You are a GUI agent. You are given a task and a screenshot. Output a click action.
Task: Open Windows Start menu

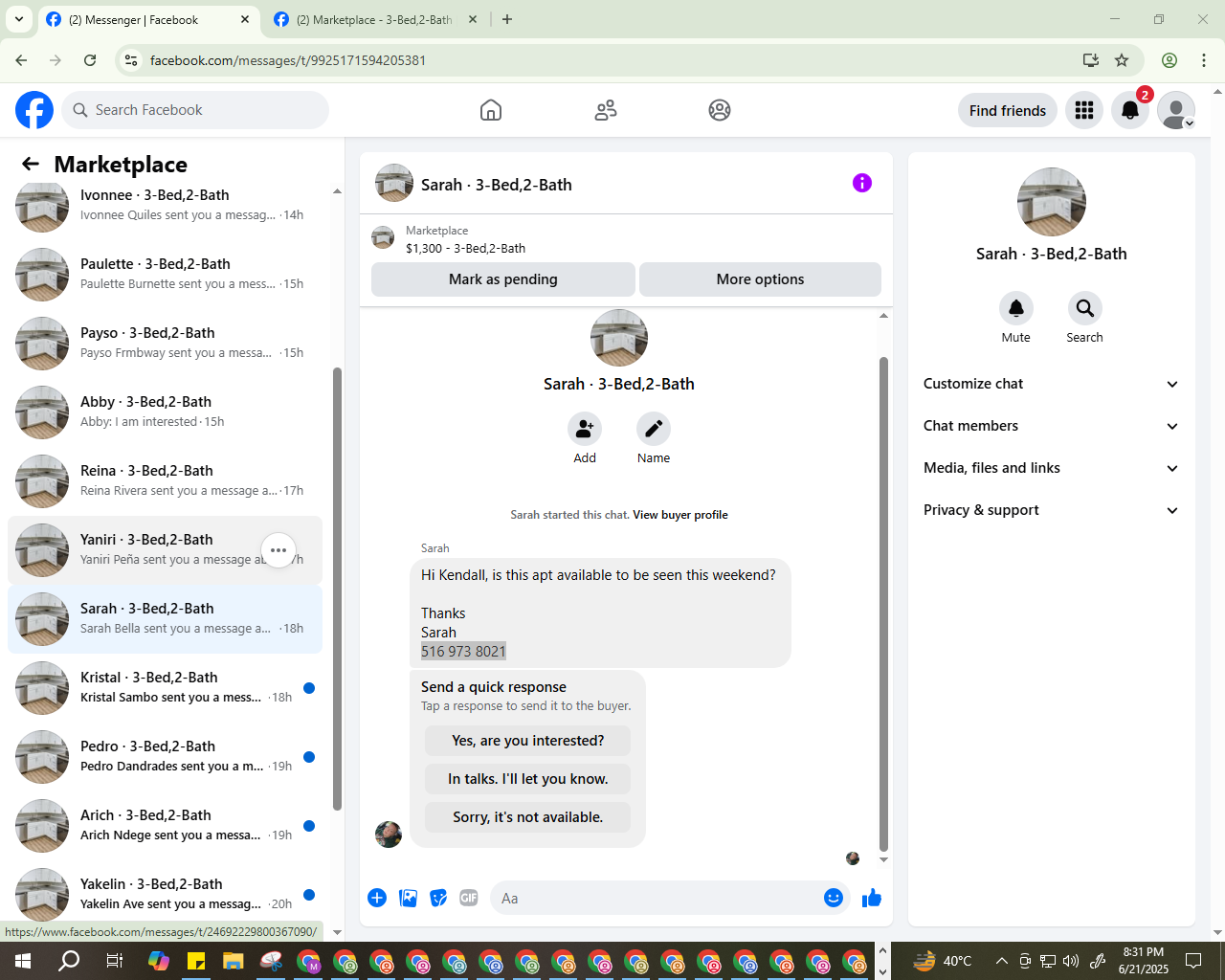point(23,961)
